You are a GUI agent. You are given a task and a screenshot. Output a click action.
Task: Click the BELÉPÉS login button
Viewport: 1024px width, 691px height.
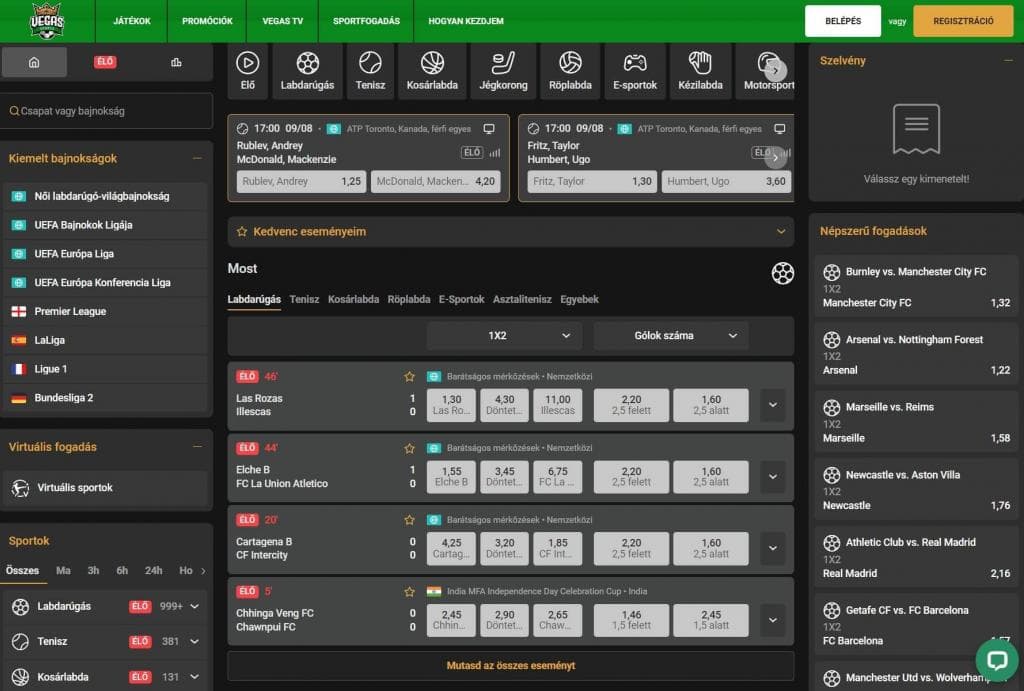(842, 21)
